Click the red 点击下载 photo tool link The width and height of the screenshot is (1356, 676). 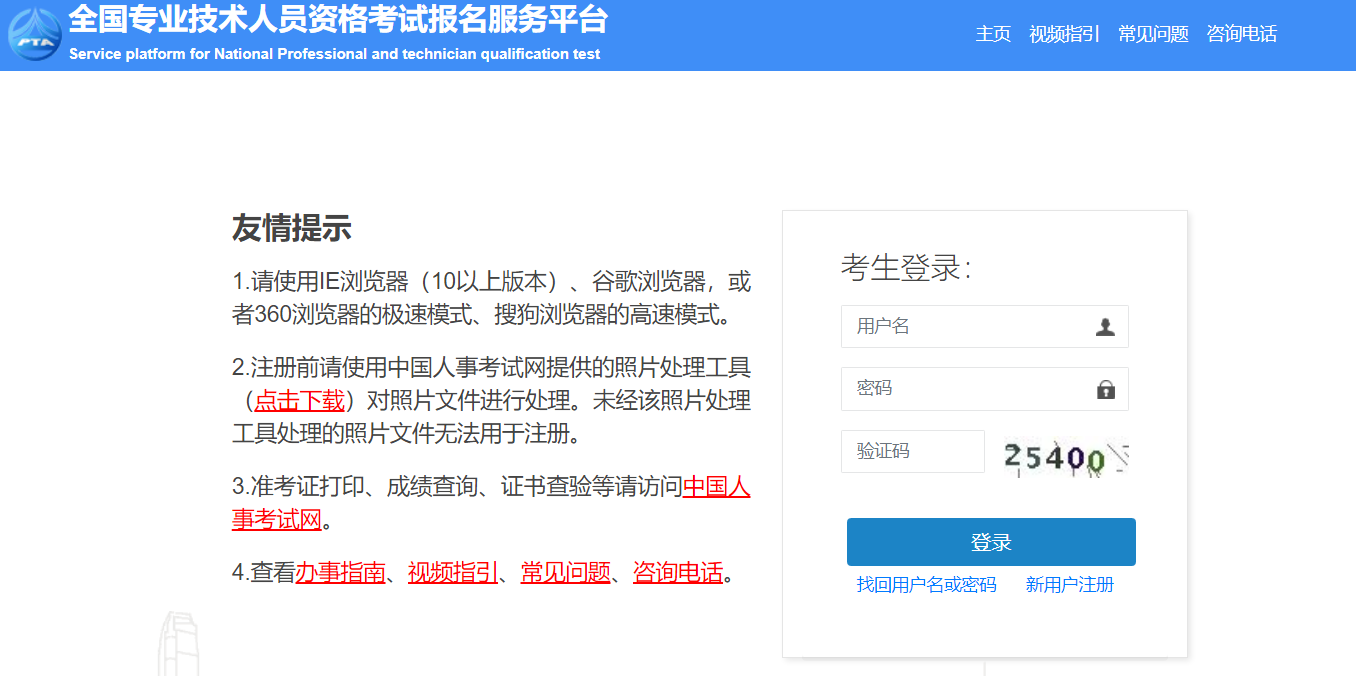pyautogui.click(x=299, y=401)
